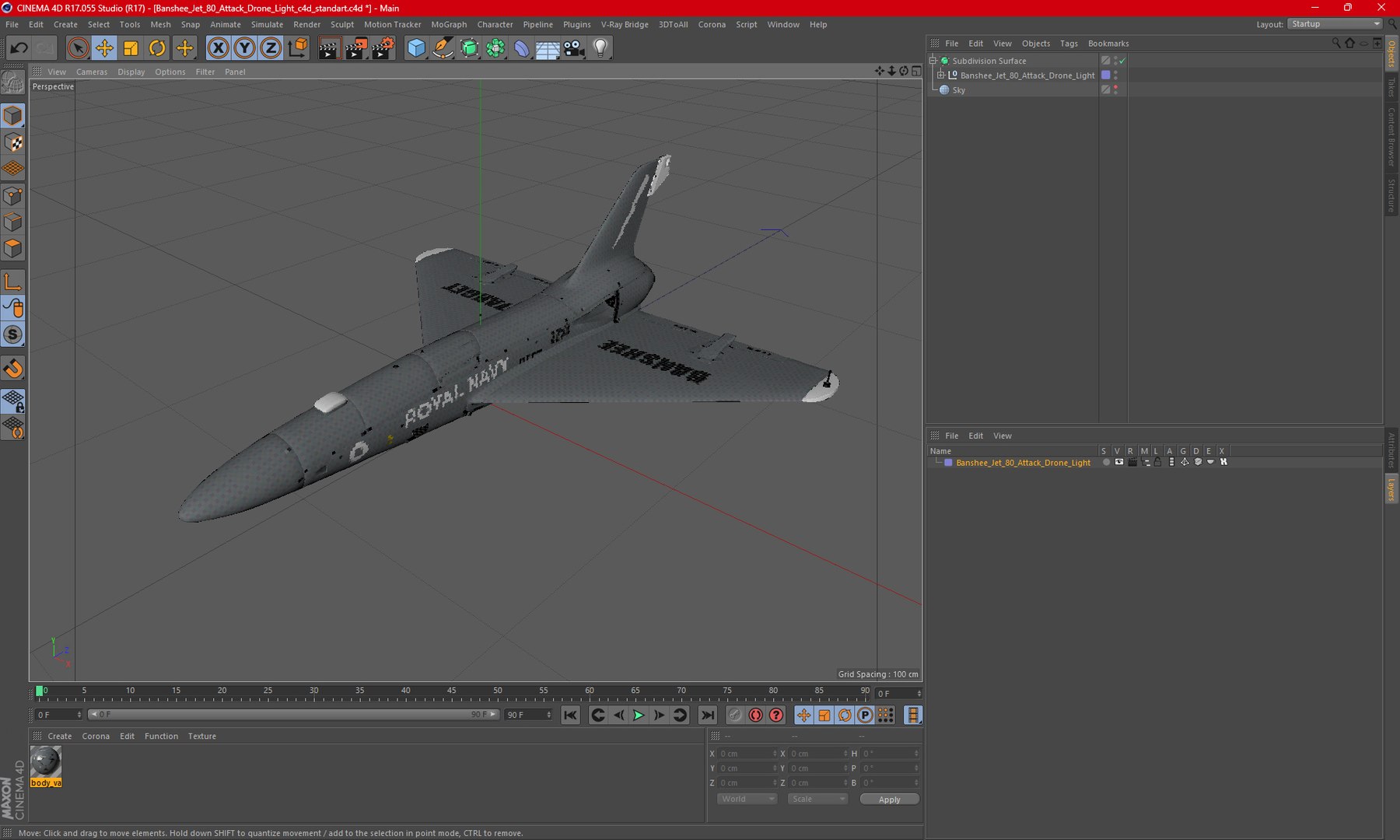The image size is (1400, 840).
Task: Open the Structure side tab
Action: pyautogui.click(x=1391, y=195)
